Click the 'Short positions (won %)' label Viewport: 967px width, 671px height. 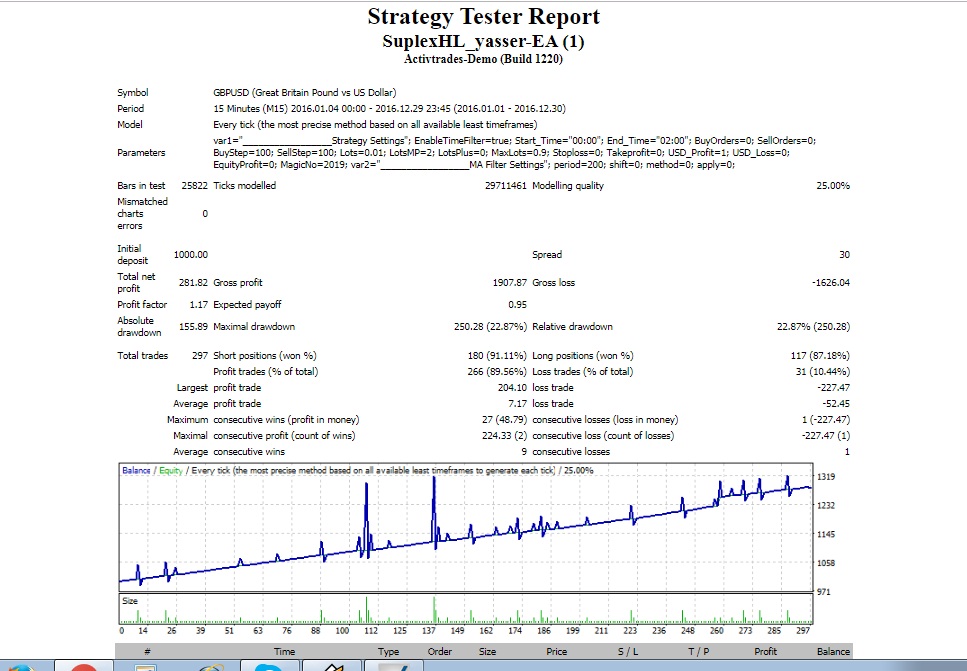265,356
